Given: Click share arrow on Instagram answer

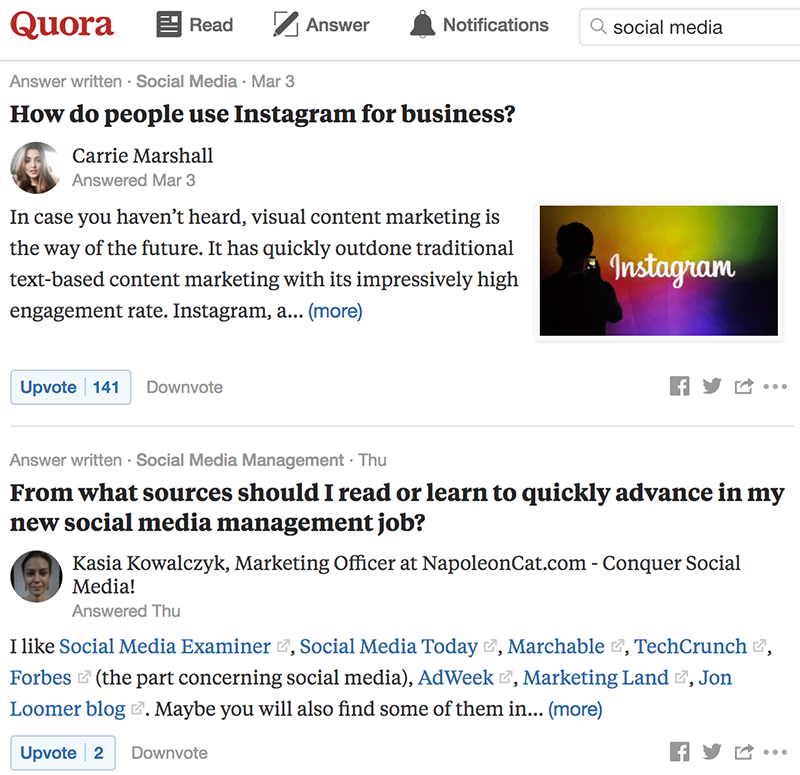Looking at the screenshot, I should [x=743, y=387].
